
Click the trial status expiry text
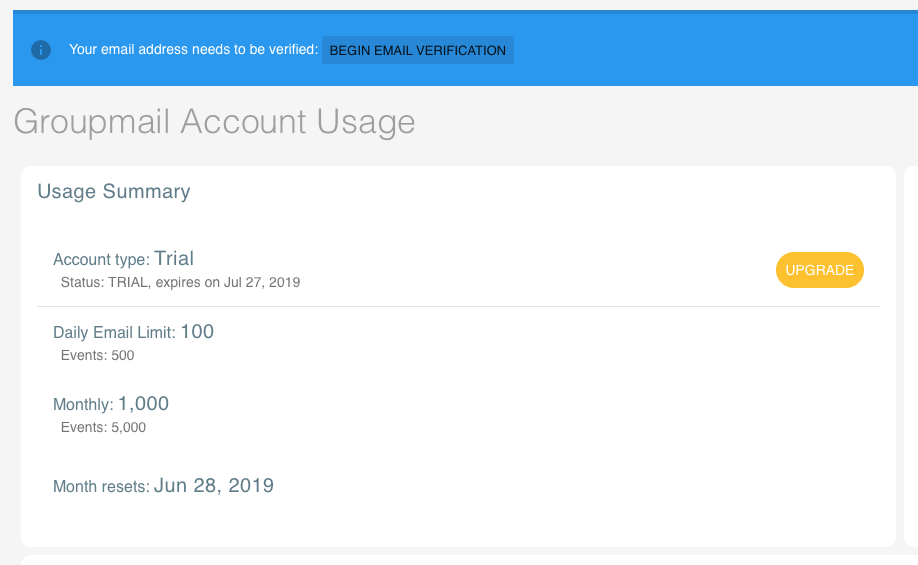pos(180,282)
